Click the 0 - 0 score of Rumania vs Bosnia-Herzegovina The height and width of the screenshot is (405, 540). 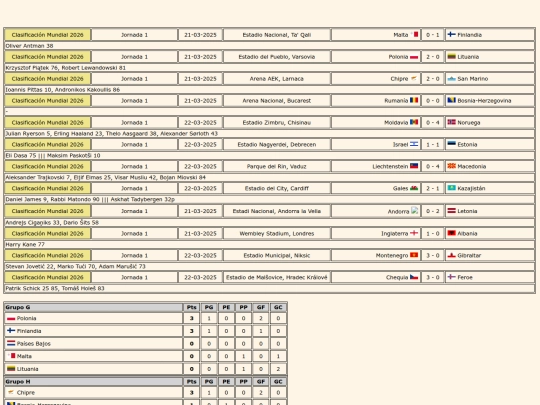433,101
